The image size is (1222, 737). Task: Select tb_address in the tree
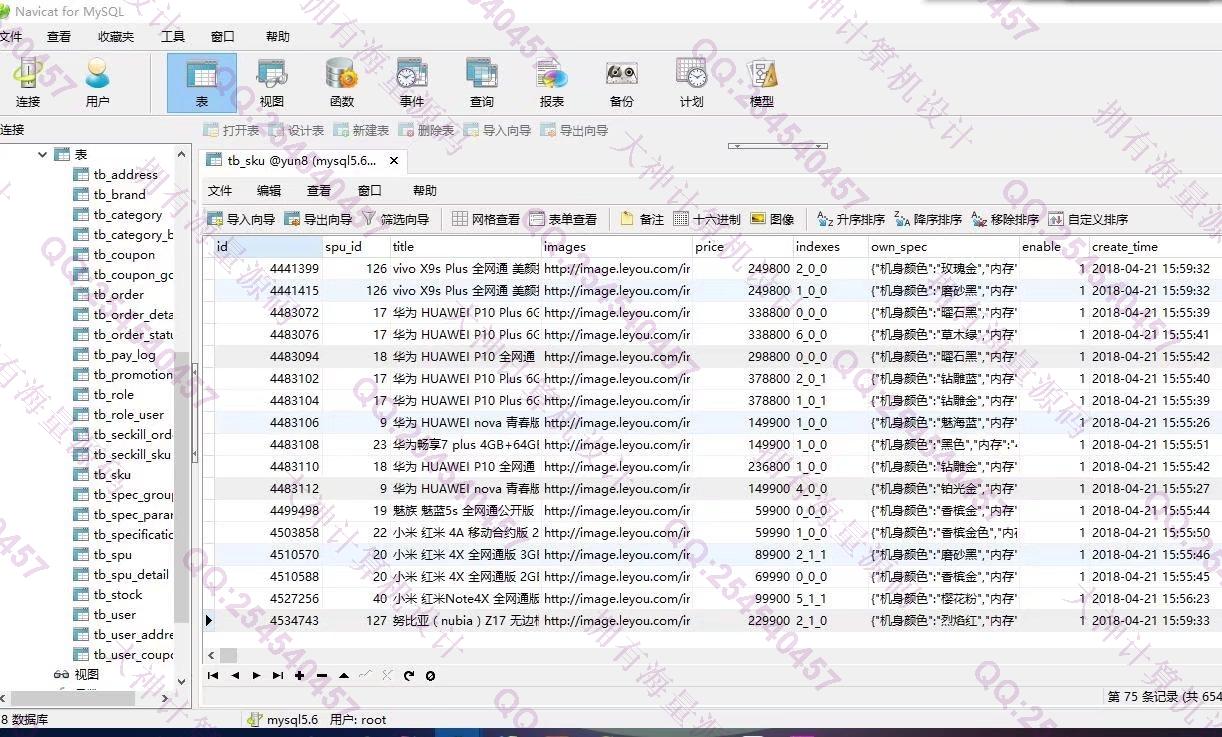tap(125, 174)
